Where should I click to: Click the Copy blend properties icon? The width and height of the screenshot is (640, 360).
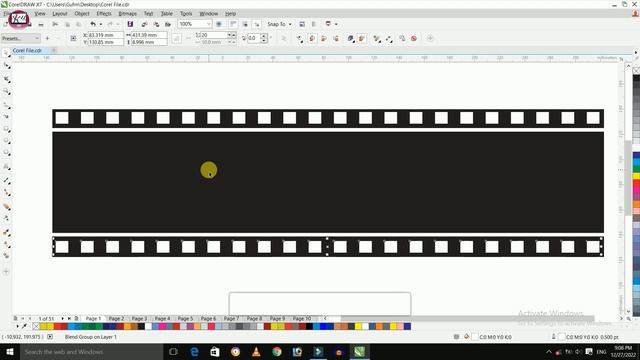pyautogui.click(x=402, y=38)
